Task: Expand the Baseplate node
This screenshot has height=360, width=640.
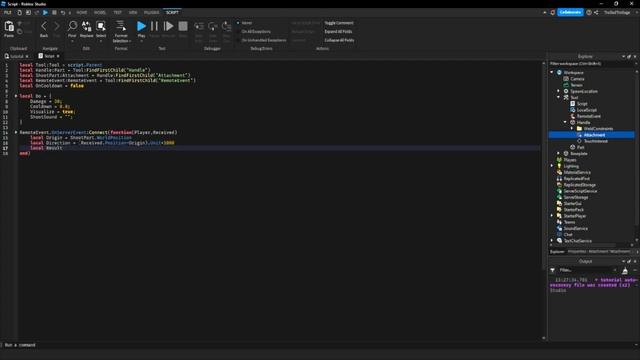Action: pyautogui.click(x=559, y=153)
